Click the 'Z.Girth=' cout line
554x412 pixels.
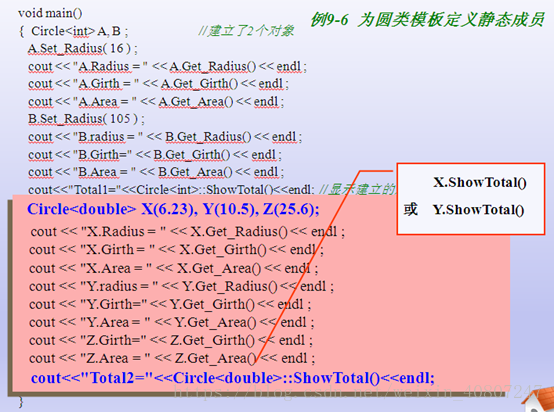pos(171,340)
